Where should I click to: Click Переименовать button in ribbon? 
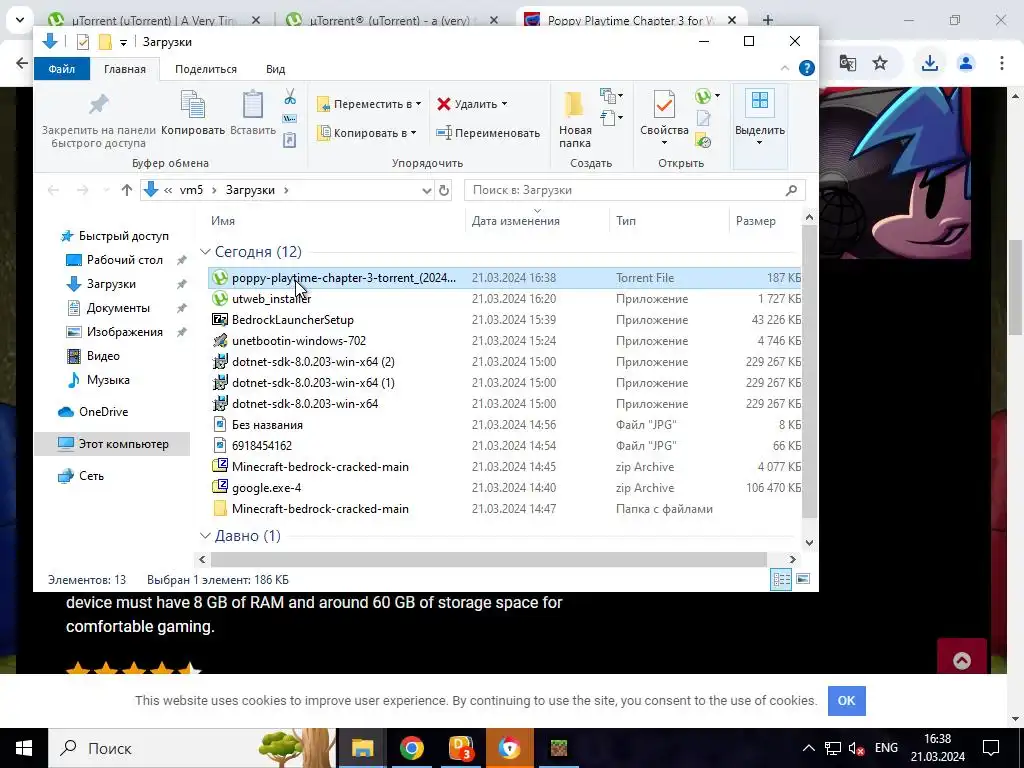click(488, 133)
